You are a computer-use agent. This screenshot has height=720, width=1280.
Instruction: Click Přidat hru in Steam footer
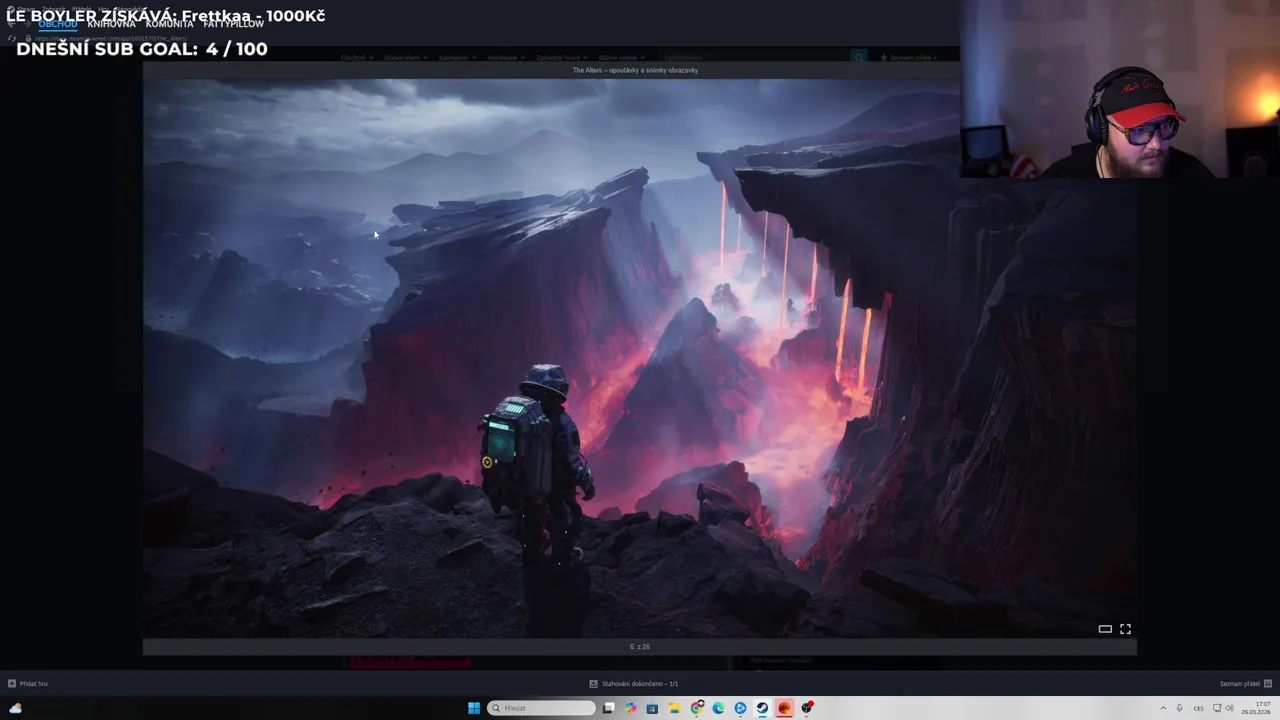[34, 684]
